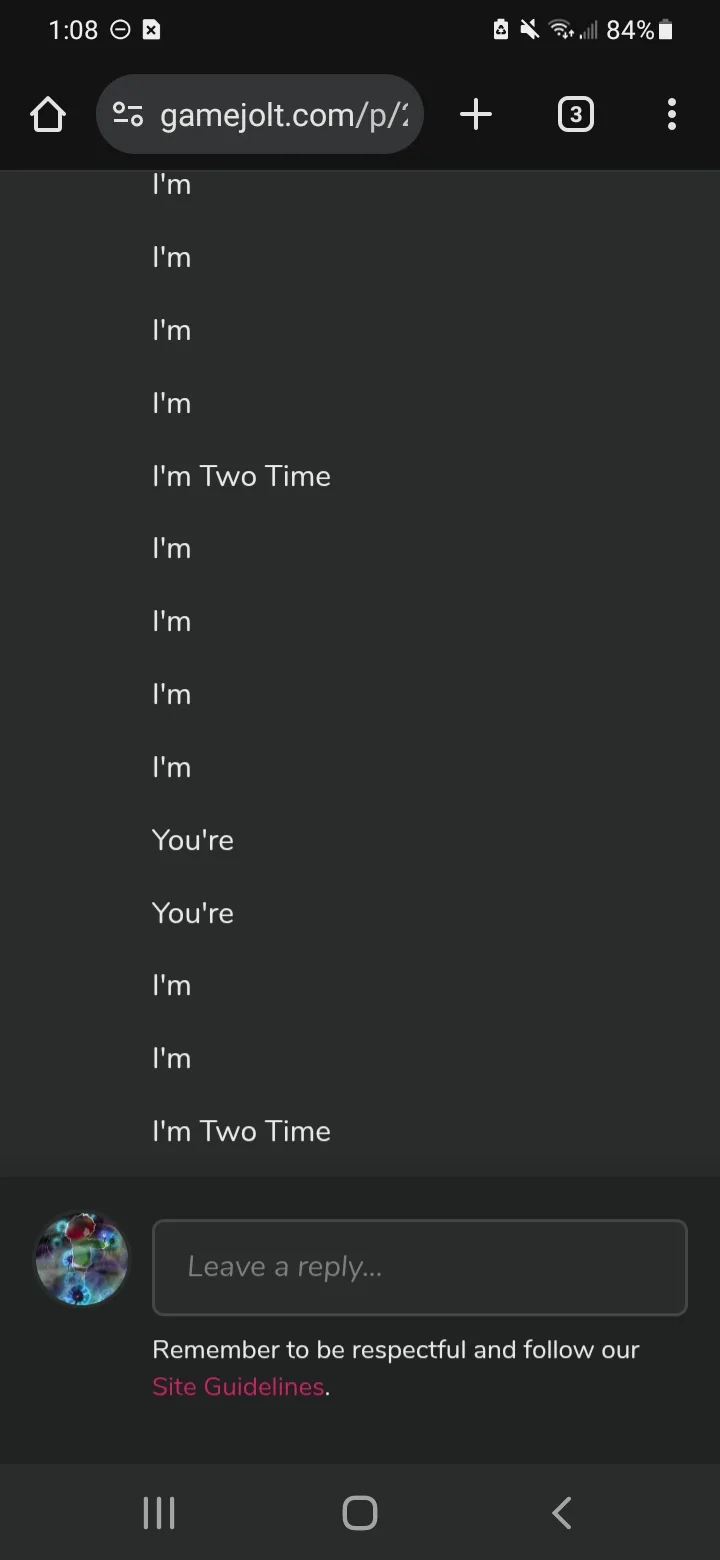Screen dimensions: 720x1560
Task: Tap the Android recent apps button
Action: click(x=159, y=1513)
